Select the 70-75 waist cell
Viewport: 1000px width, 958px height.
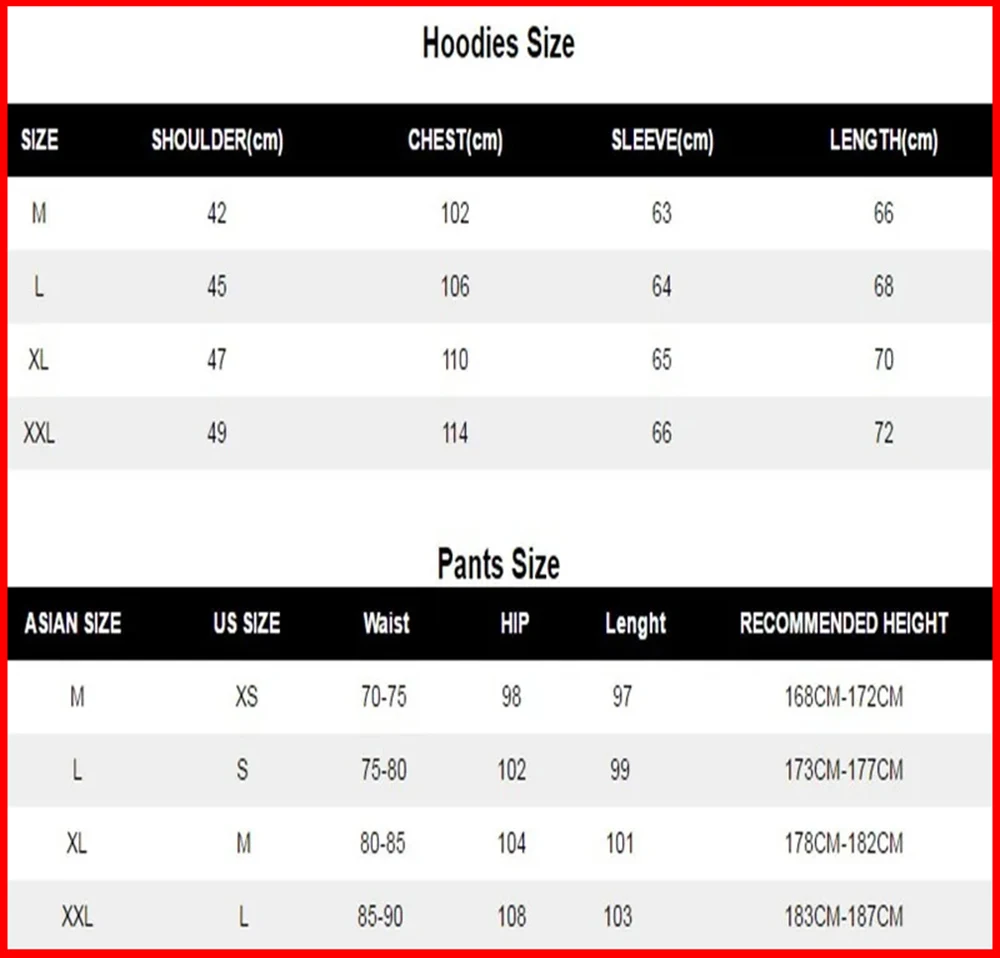(x=384, y=697)
